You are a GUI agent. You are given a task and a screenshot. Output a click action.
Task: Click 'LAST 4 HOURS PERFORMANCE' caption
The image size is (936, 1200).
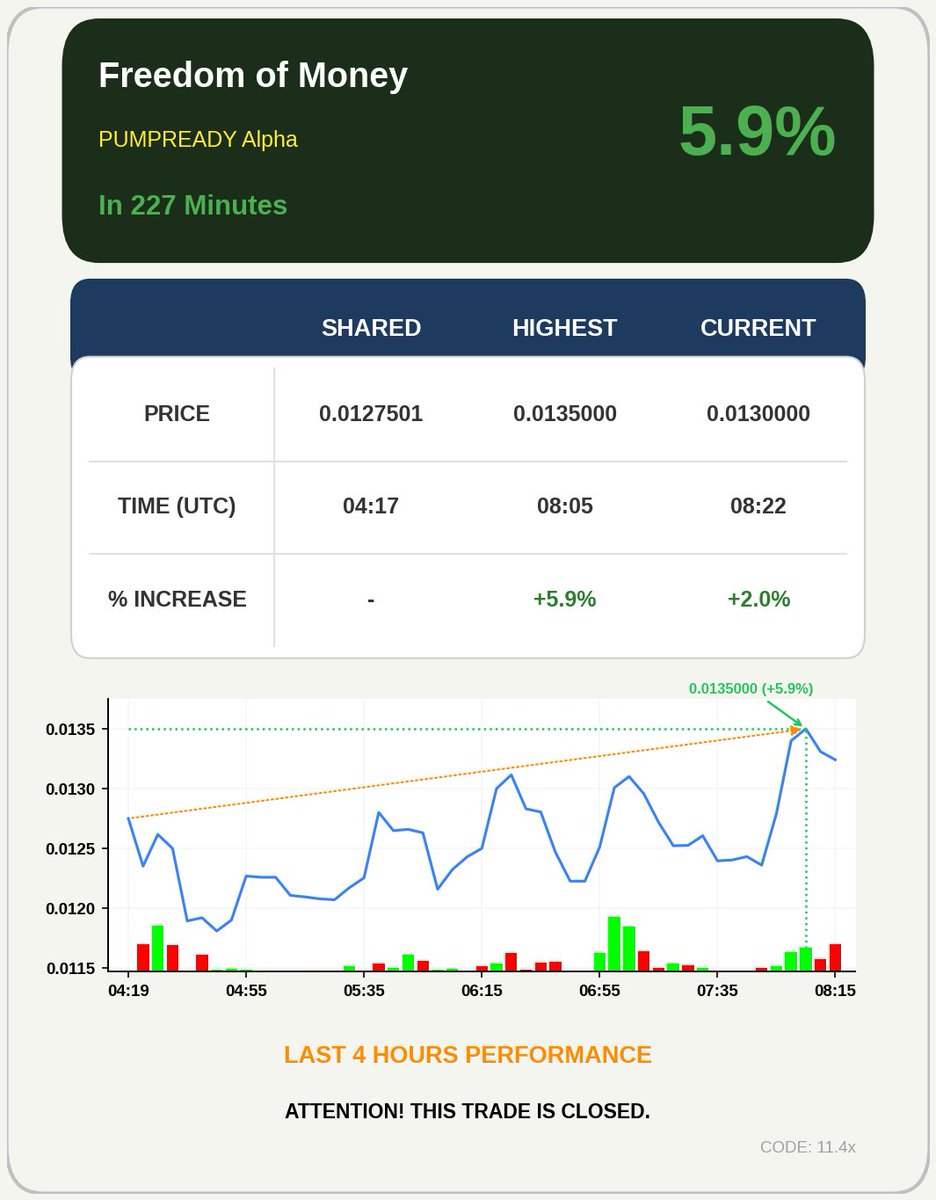click(468, 1055)
